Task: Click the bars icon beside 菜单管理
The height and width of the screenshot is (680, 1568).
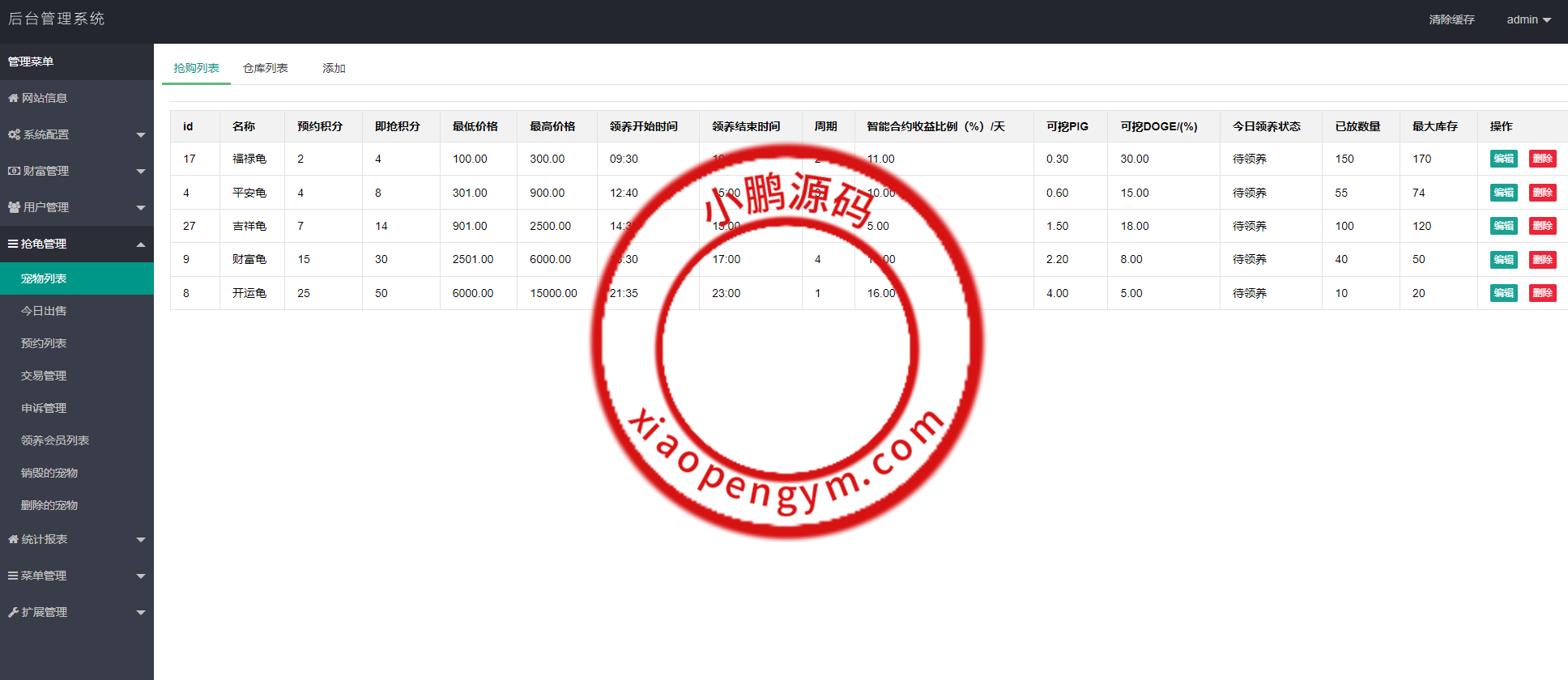Action: pos(13,576)
